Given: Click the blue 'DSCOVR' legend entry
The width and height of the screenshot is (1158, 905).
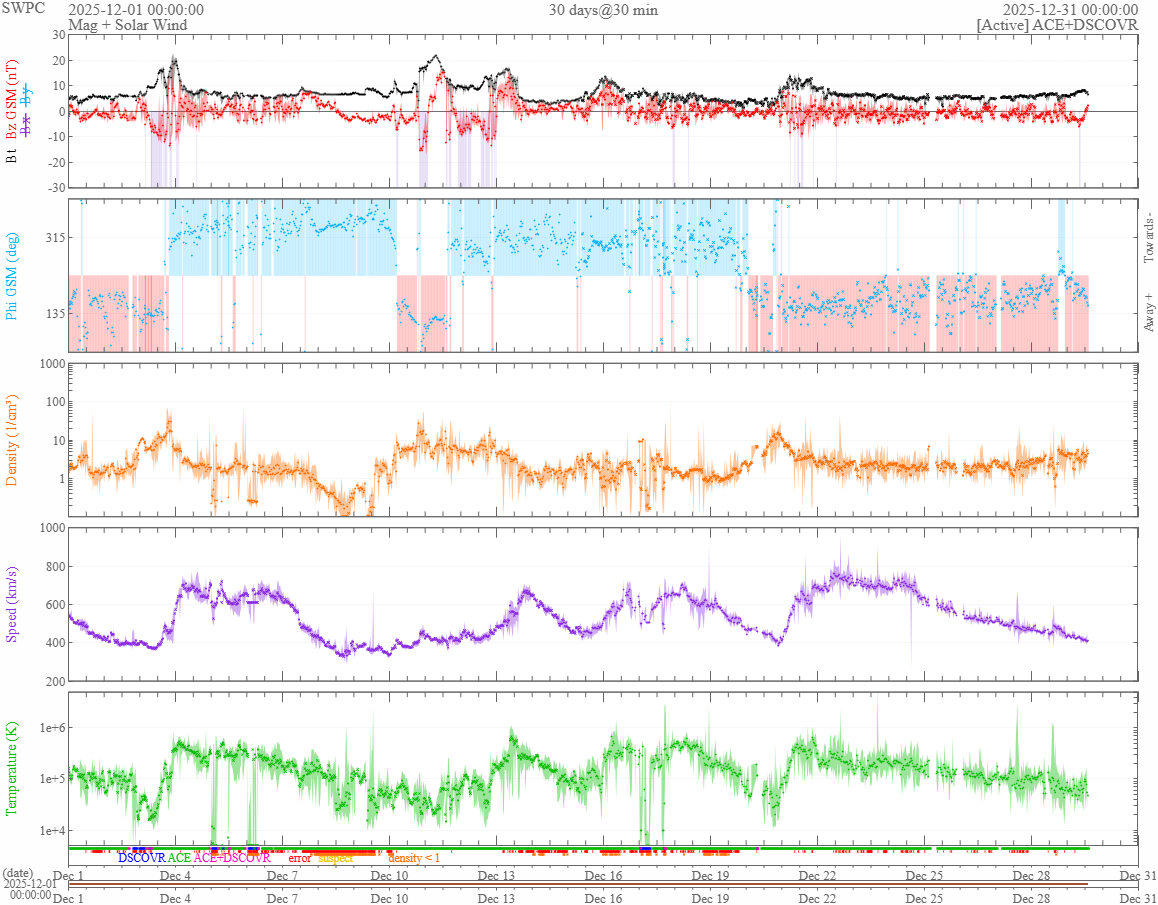Looking at the screenshot, I should 142,858.
